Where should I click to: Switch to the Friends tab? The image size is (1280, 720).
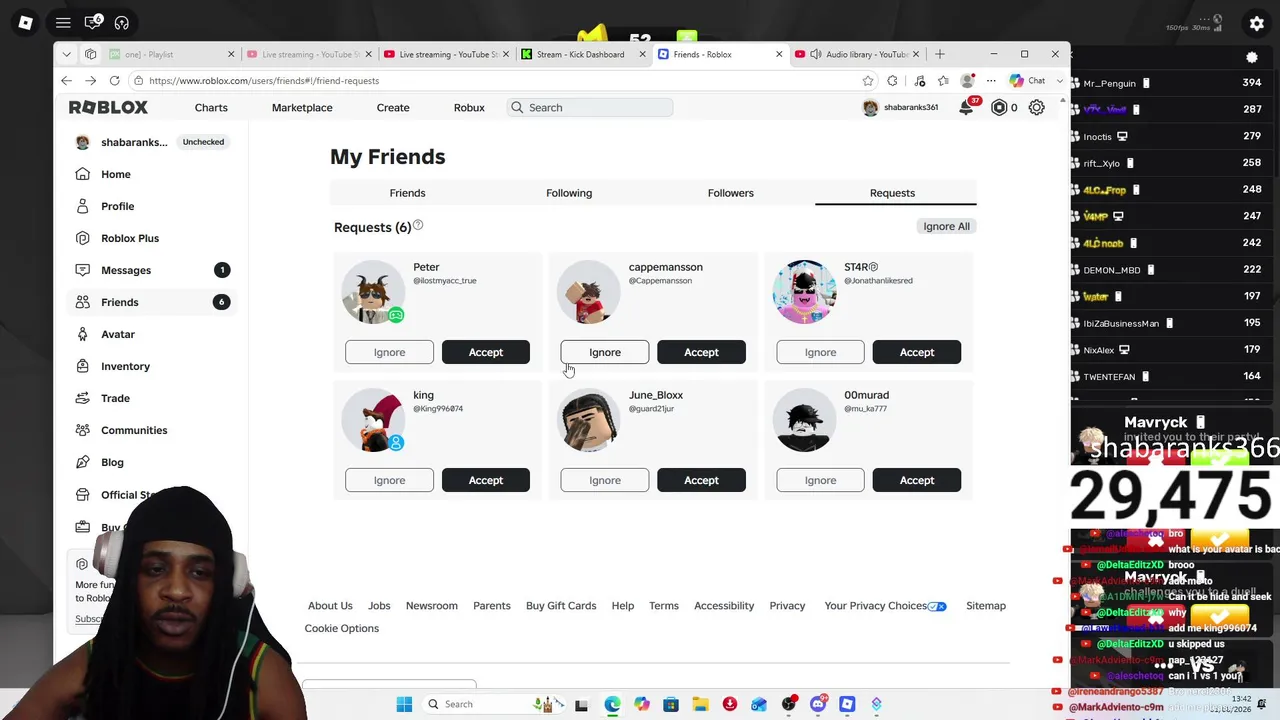pos(407,193)
